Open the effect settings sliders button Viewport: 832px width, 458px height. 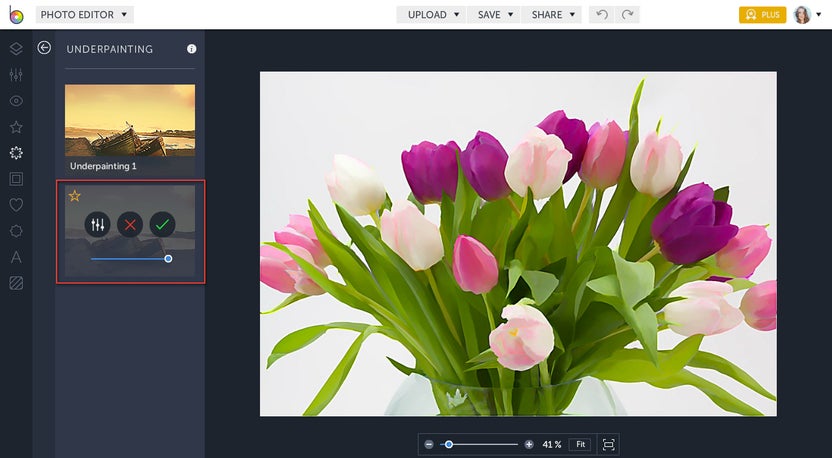click(98, 225)
